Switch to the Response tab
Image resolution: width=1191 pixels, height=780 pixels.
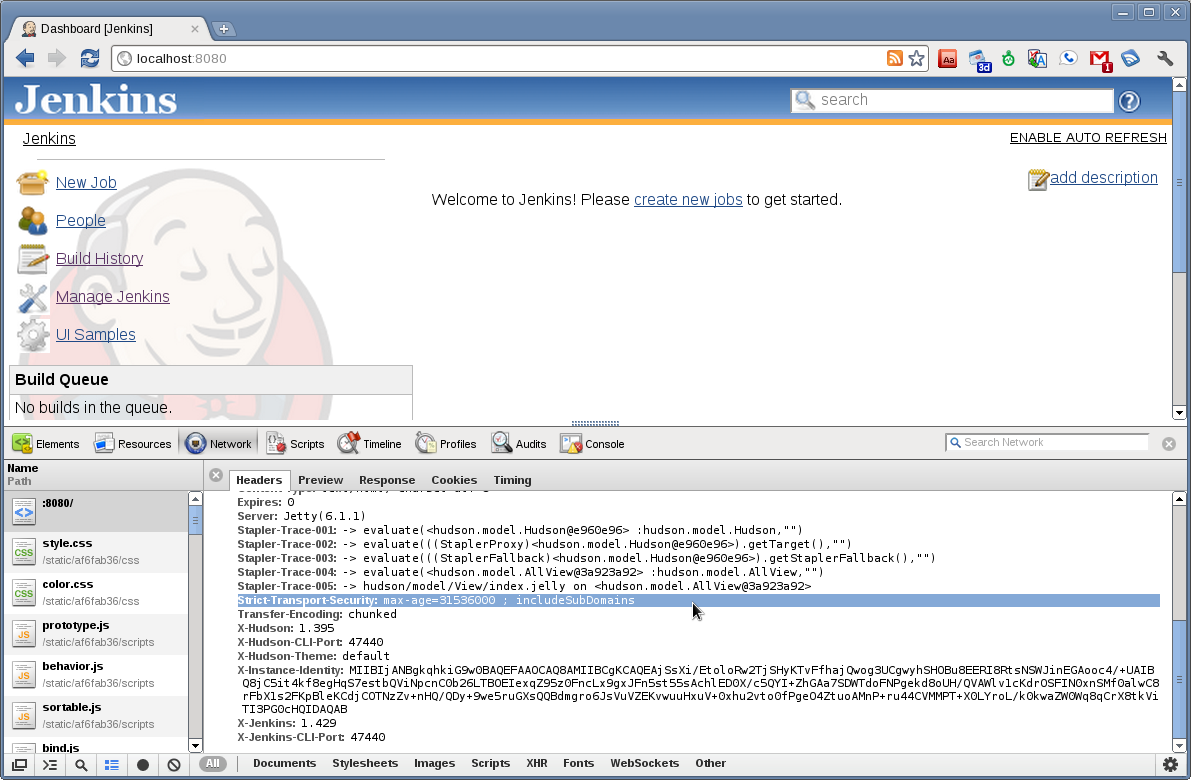pyautogui.click(x=387, y=480)
